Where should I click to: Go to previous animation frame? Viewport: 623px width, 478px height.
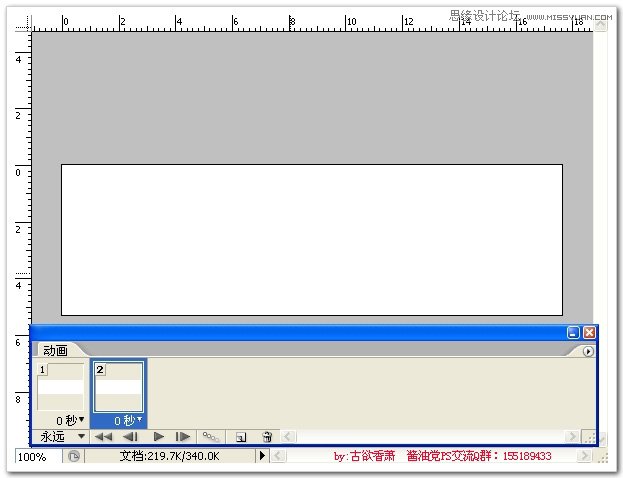[x=130, y=437]
